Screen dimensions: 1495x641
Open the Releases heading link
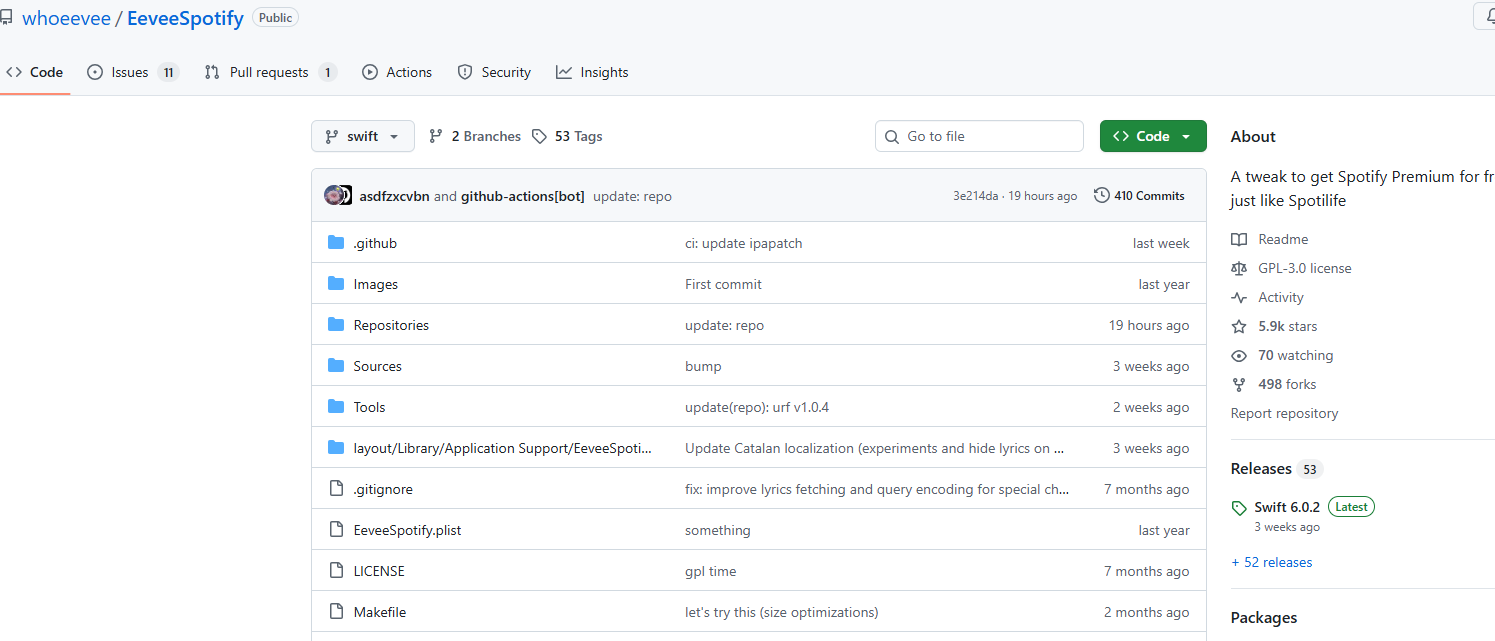1261,469
